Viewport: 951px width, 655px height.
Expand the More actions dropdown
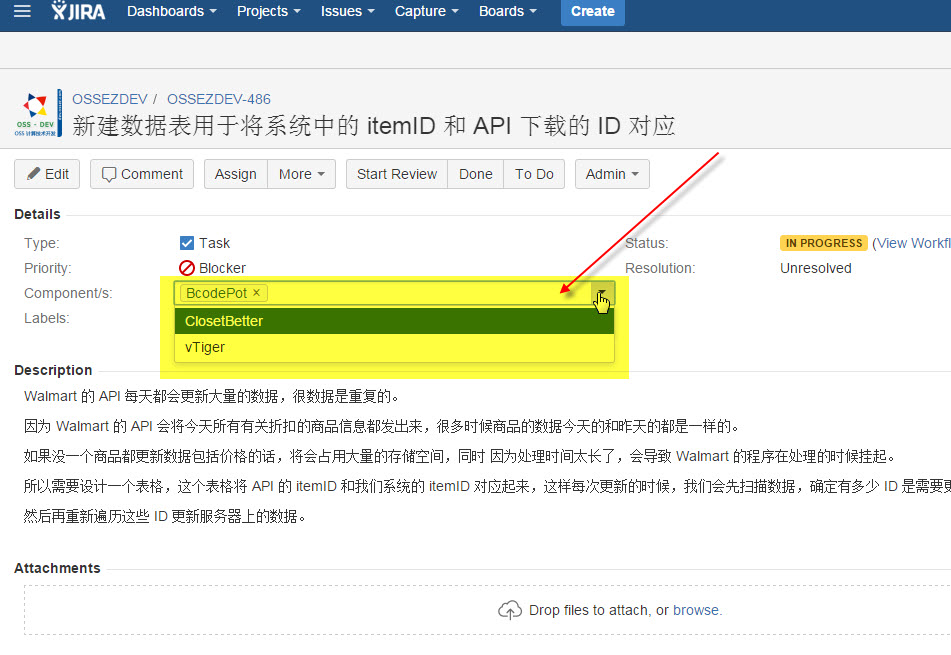301,174
